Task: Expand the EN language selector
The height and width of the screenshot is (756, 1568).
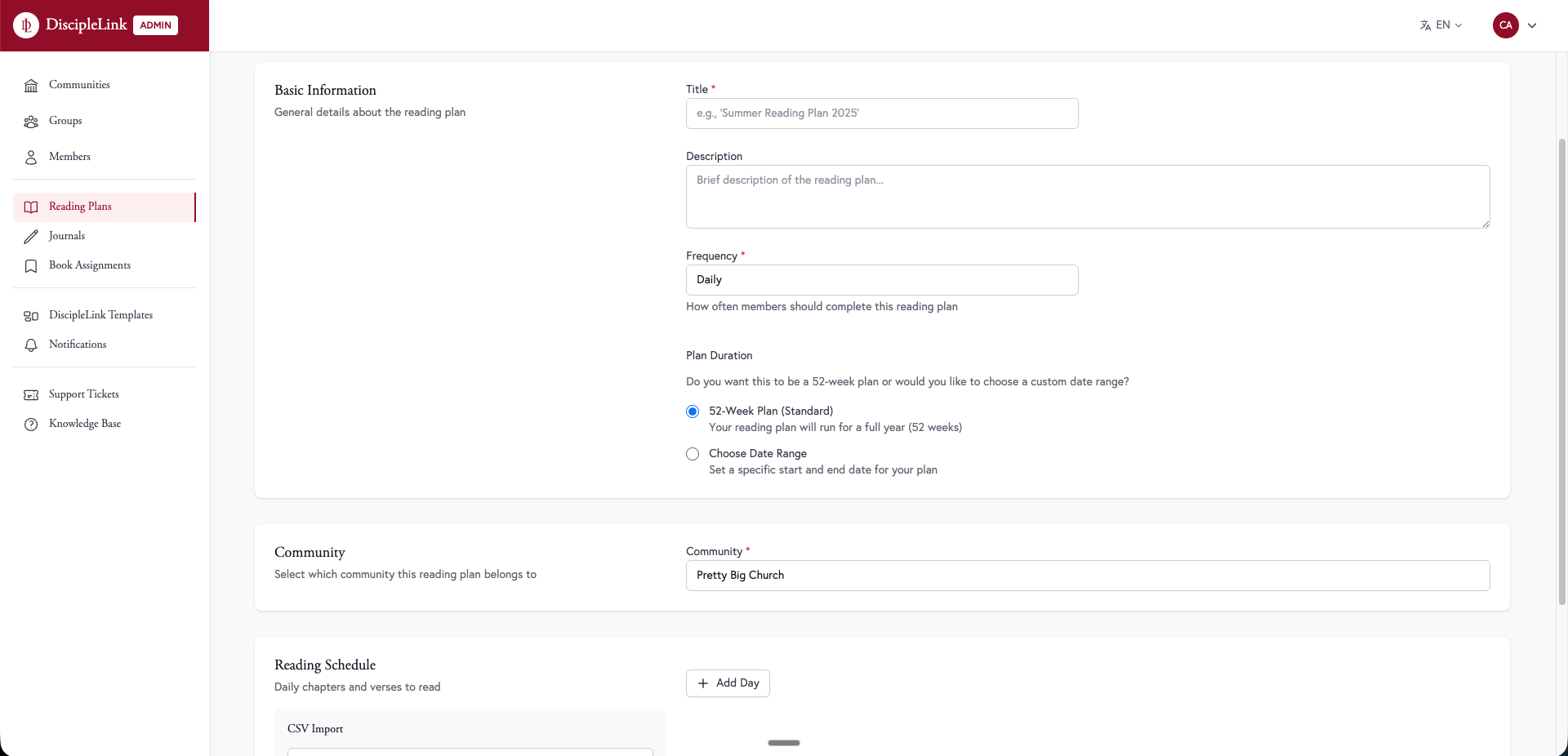Action: click(x=1441, y=25)
